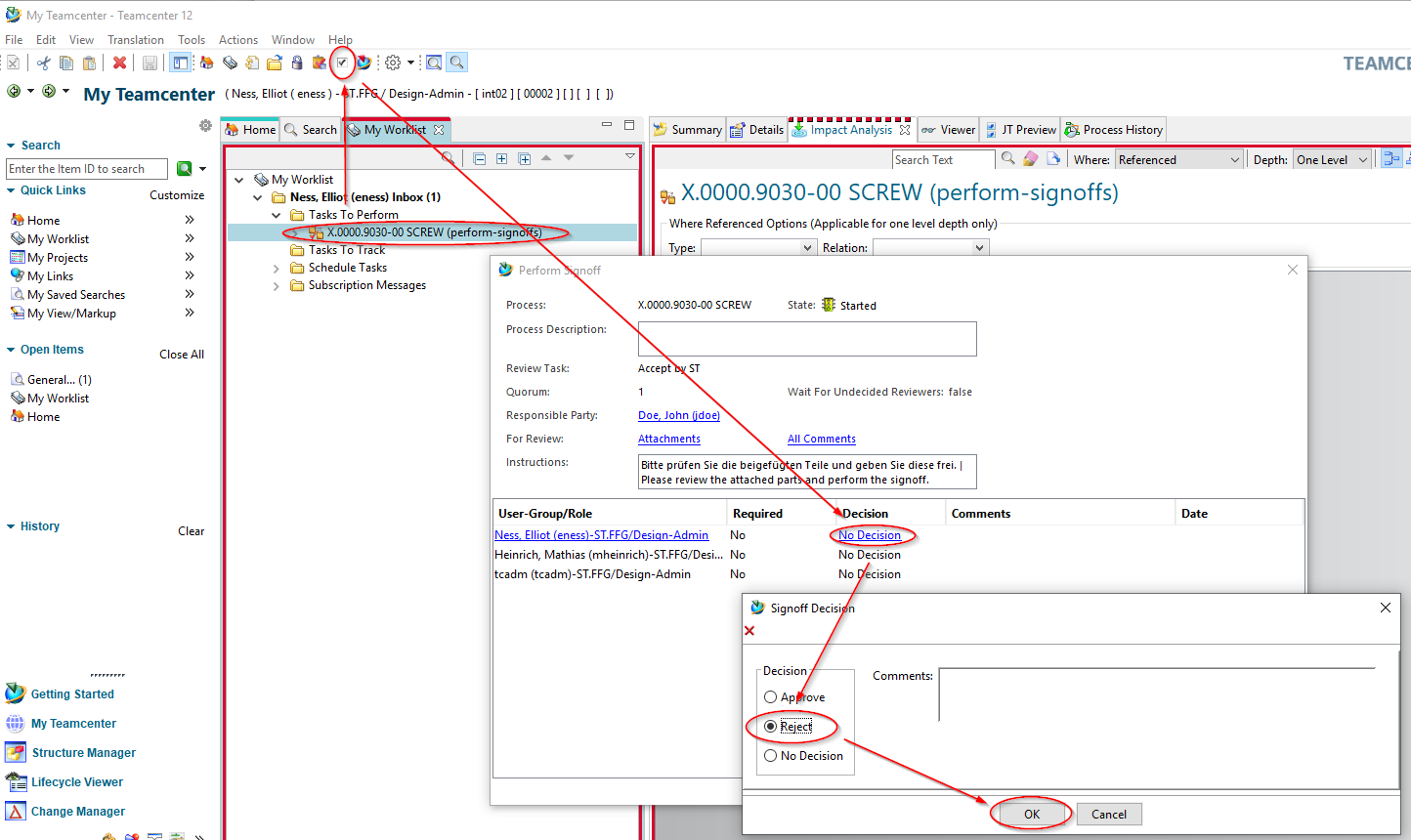Click the My Worklist toolbar icon

[230, 63]
